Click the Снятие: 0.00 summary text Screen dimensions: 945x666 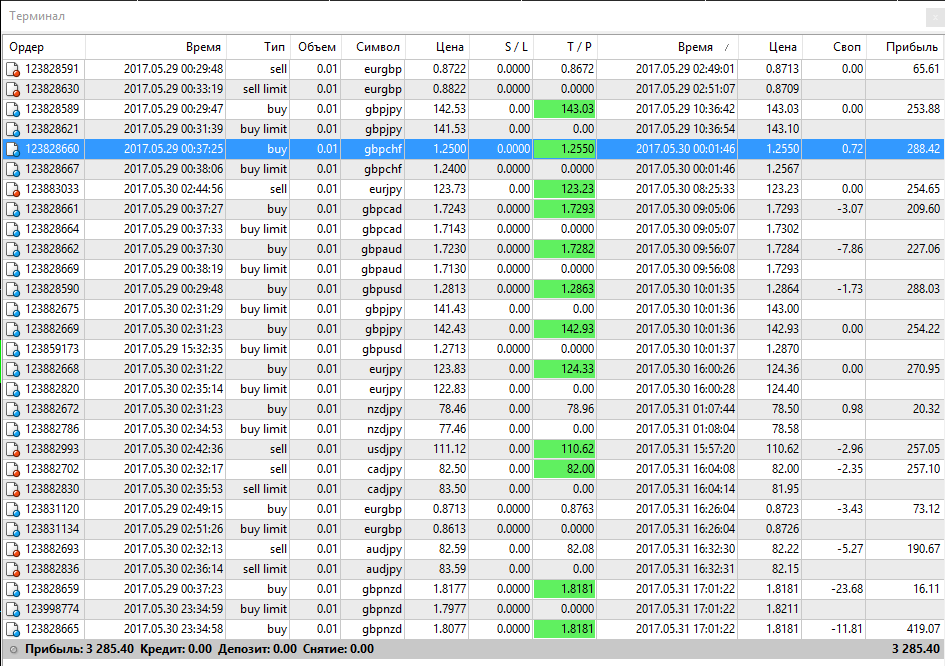339,649
